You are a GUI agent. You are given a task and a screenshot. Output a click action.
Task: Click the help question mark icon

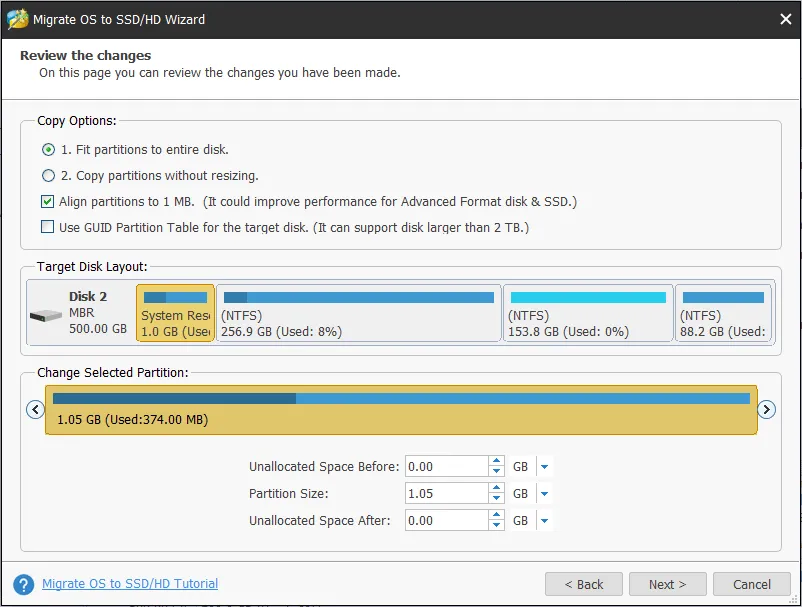[23, 584]
